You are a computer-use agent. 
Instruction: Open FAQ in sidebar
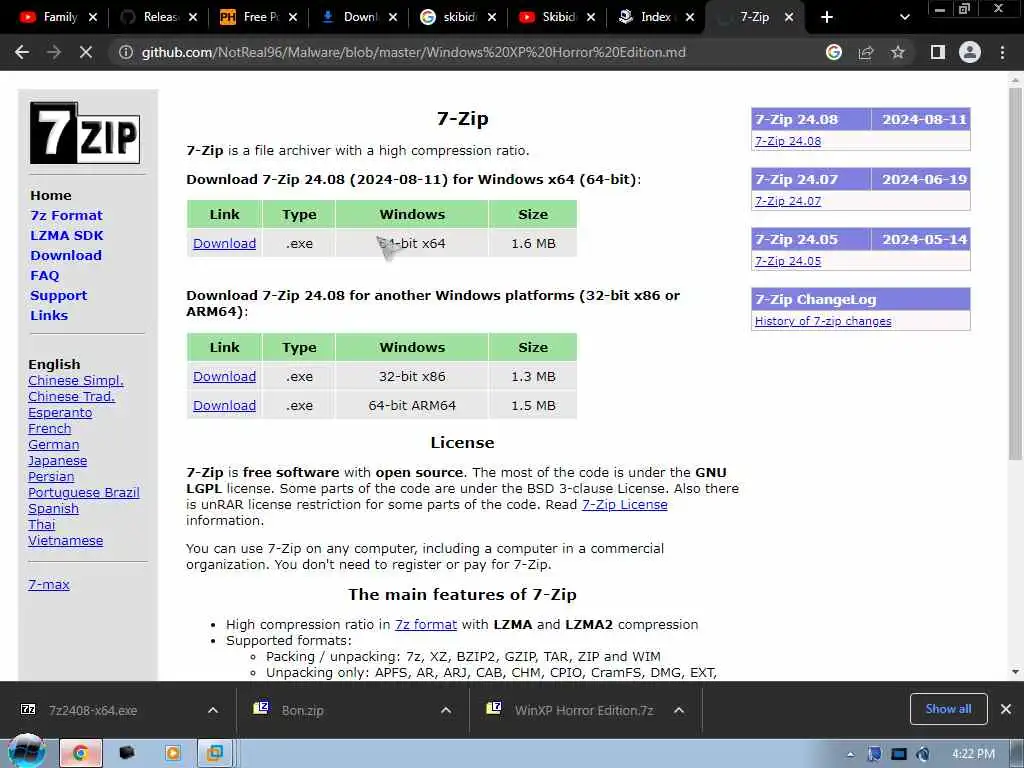coord(44,276)
